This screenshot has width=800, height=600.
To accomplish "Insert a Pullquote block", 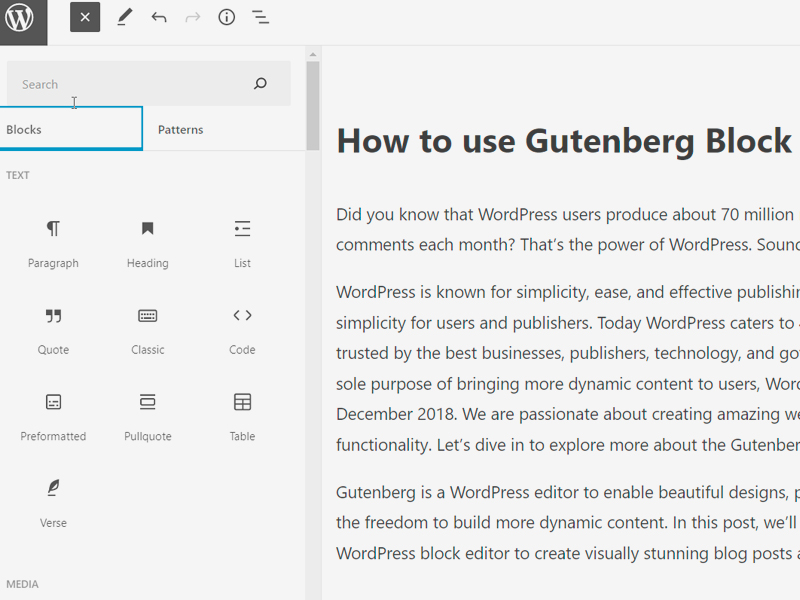I will [148, 416].
